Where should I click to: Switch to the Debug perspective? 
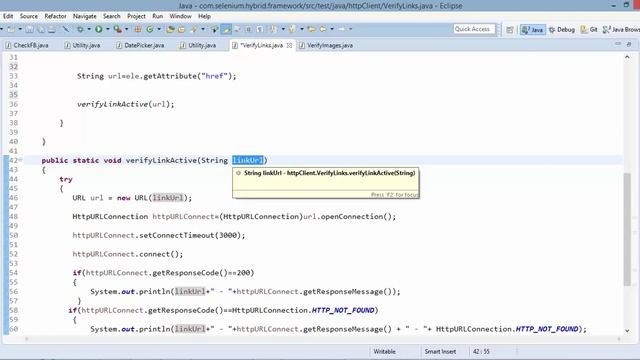click(562, 29)
